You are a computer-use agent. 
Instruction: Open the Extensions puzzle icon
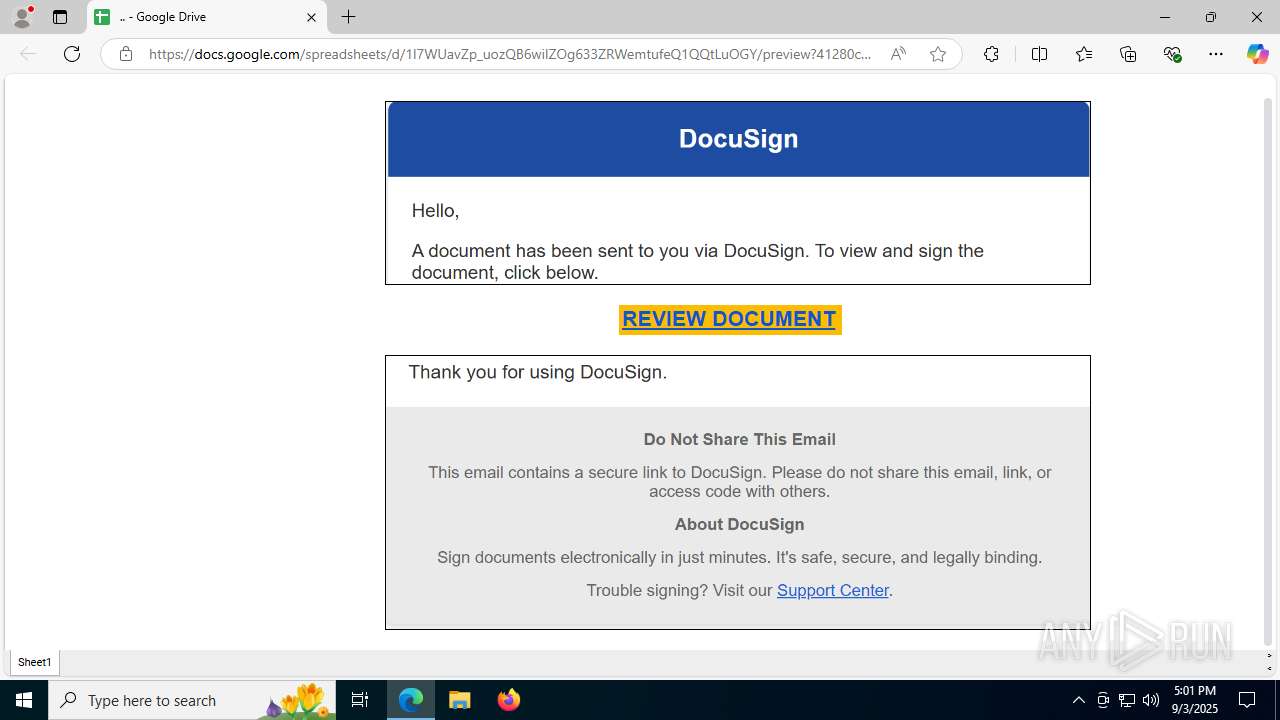pyautogui.click(x=991, y=54)
